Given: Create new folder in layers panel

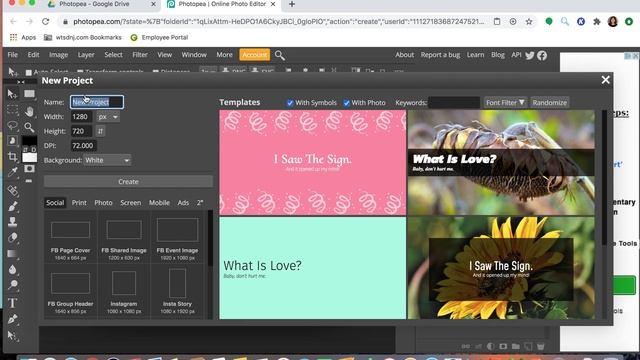Looking at the screenshot, I should (516, 346).
